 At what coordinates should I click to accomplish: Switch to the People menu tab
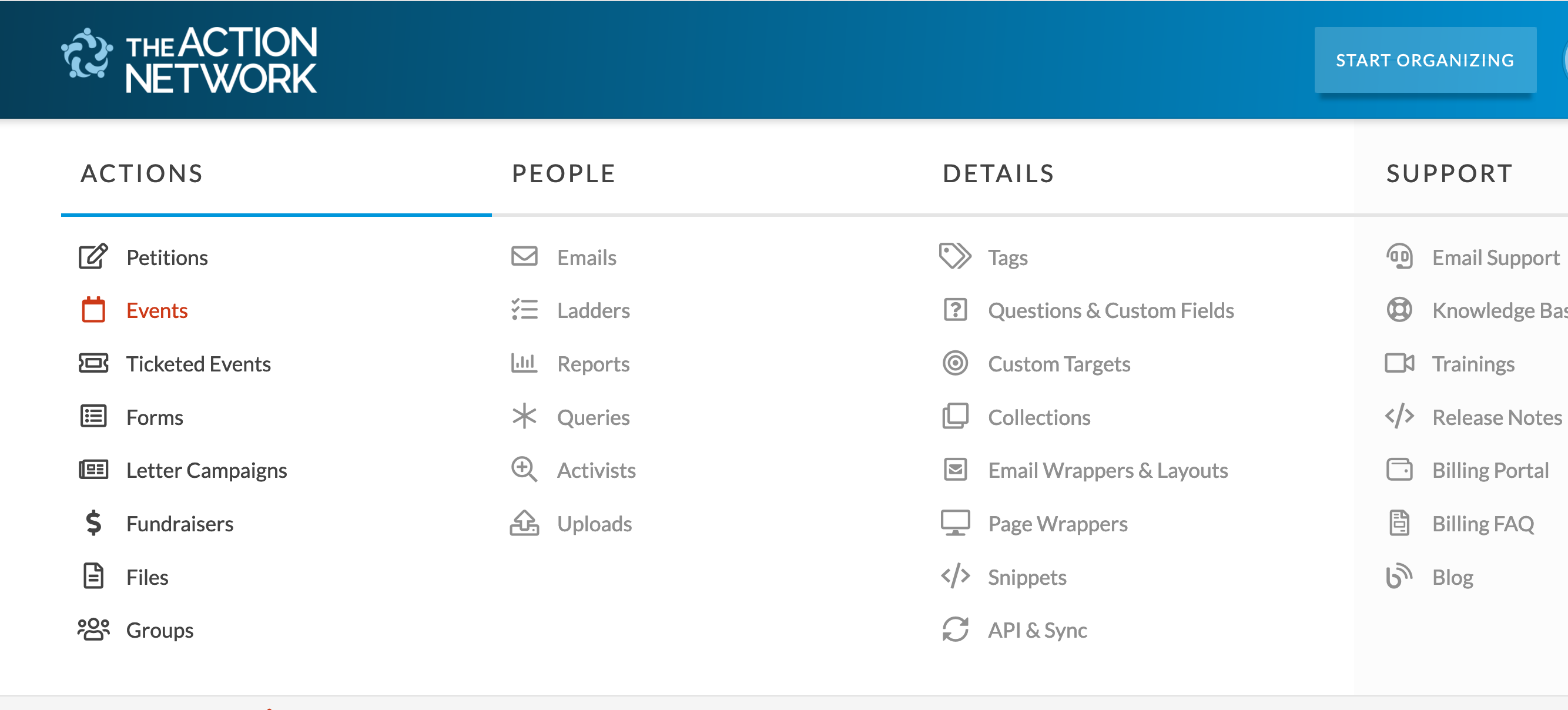563,174
